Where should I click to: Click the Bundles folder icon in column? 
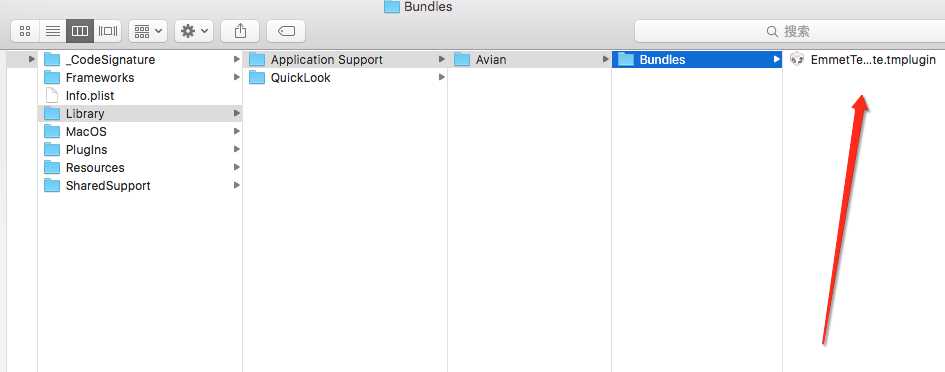[x=626, y=59]
